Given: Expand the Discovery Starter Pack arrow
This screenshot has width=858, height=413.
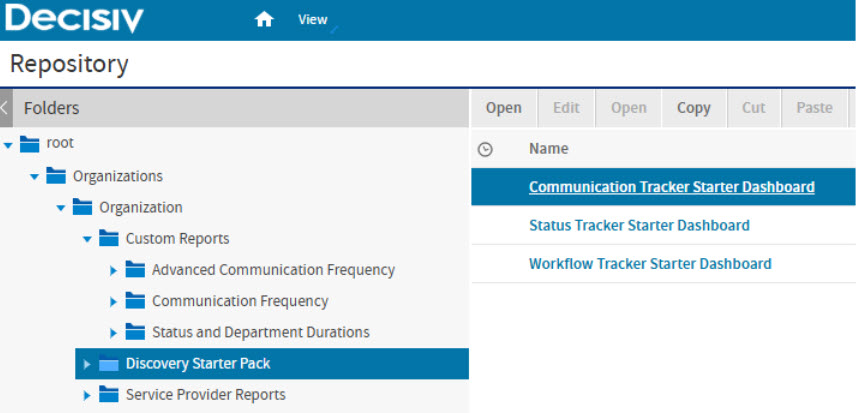Looking at the screenshot, I should [x=87, y=364].
